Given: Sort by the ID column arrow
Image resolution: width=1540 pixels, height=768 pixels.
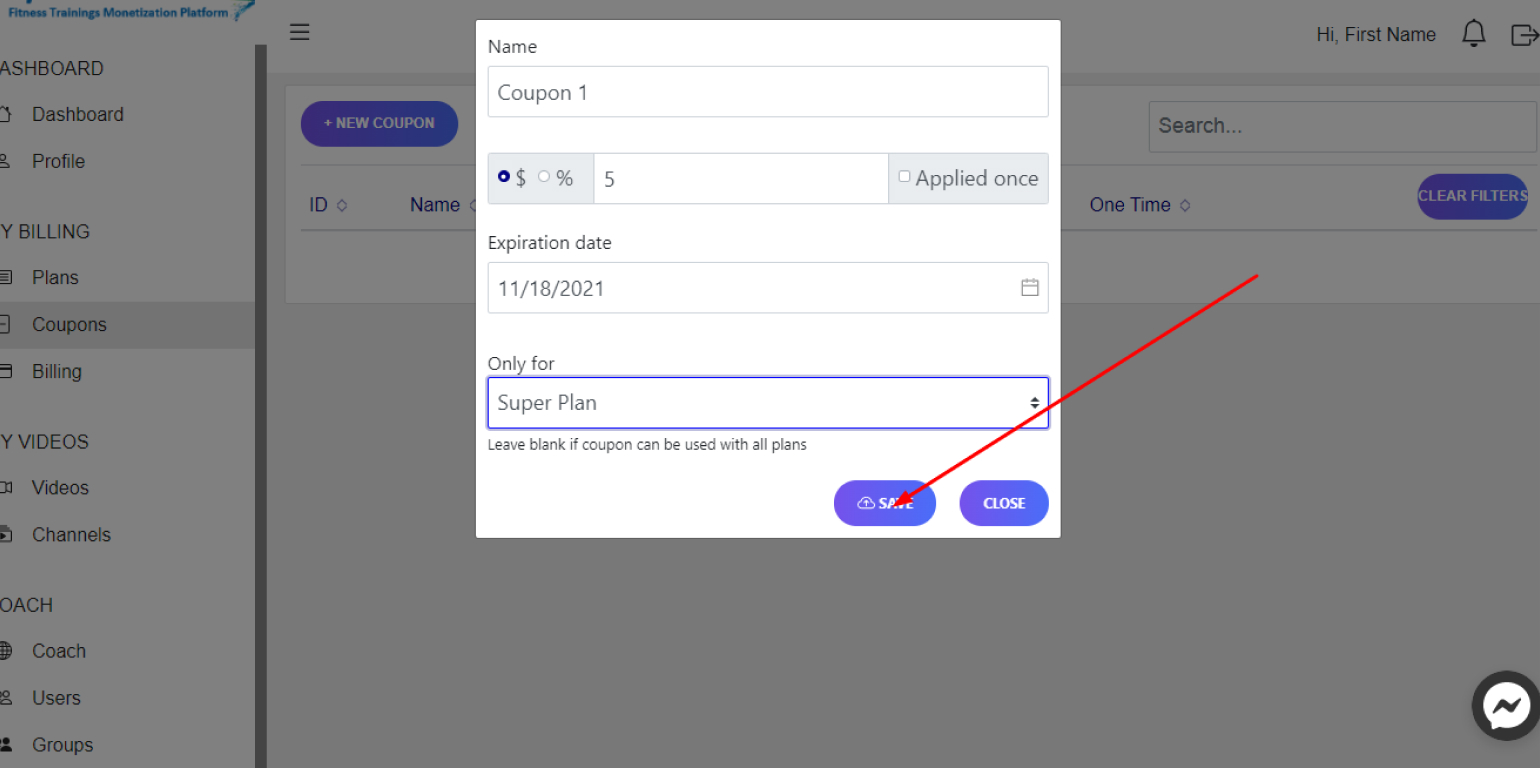Looking at the screenshot, I should tap(342, 205).
